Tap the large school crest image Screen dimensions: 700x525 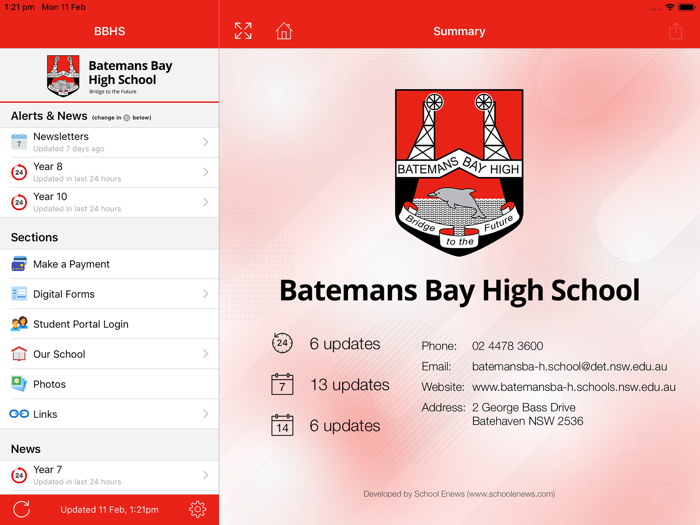[459, 172]
